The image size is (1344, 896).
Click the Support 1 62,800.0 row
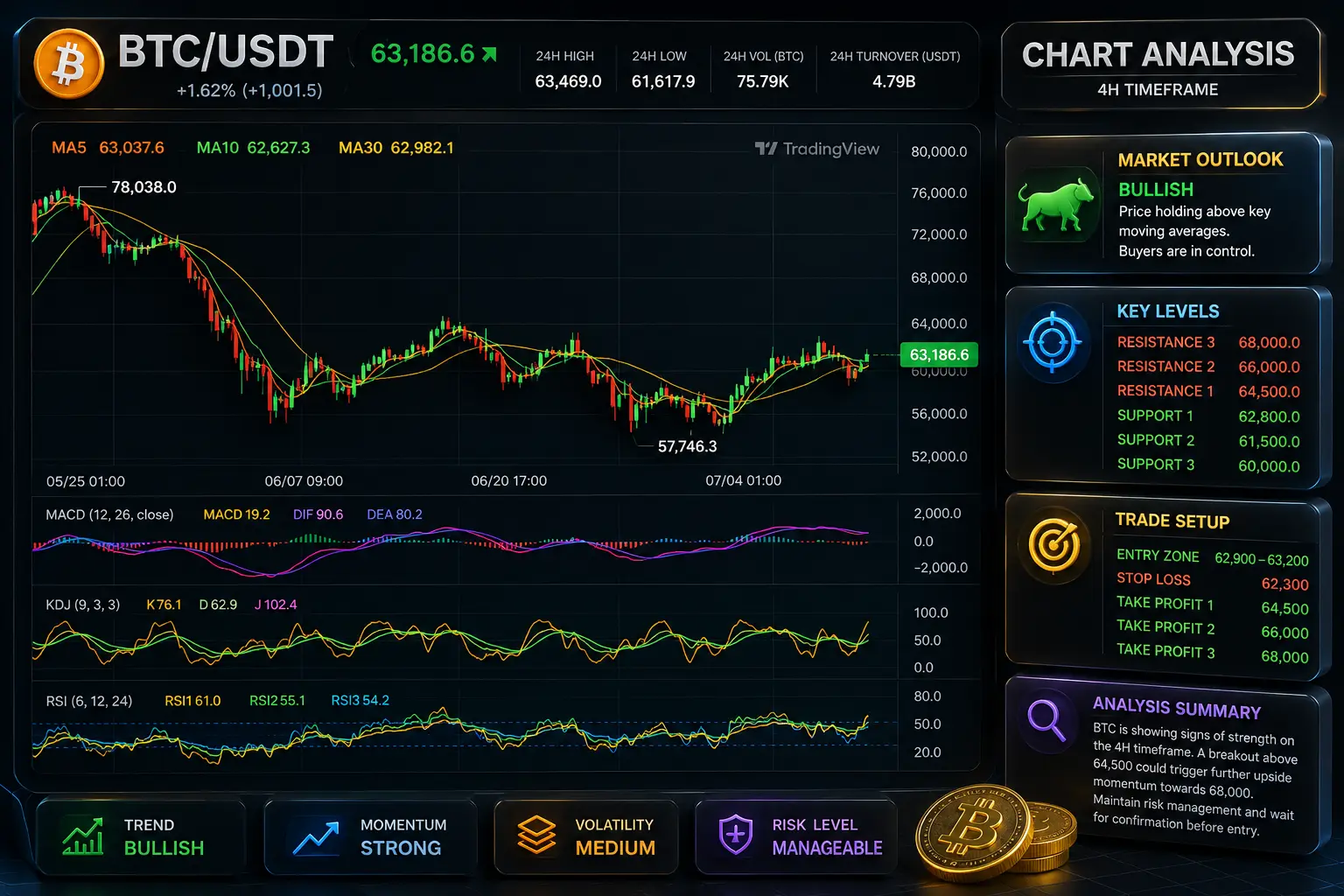(1208, 416)
